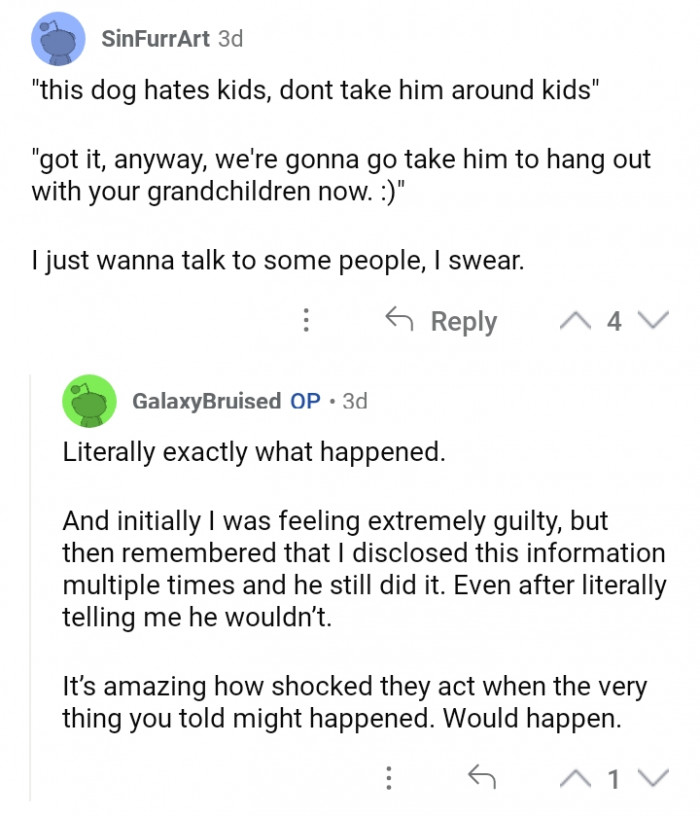700x816 pixels.
Task: Downvote GalaxyBruised's reply
Action: tap(653, 775)
